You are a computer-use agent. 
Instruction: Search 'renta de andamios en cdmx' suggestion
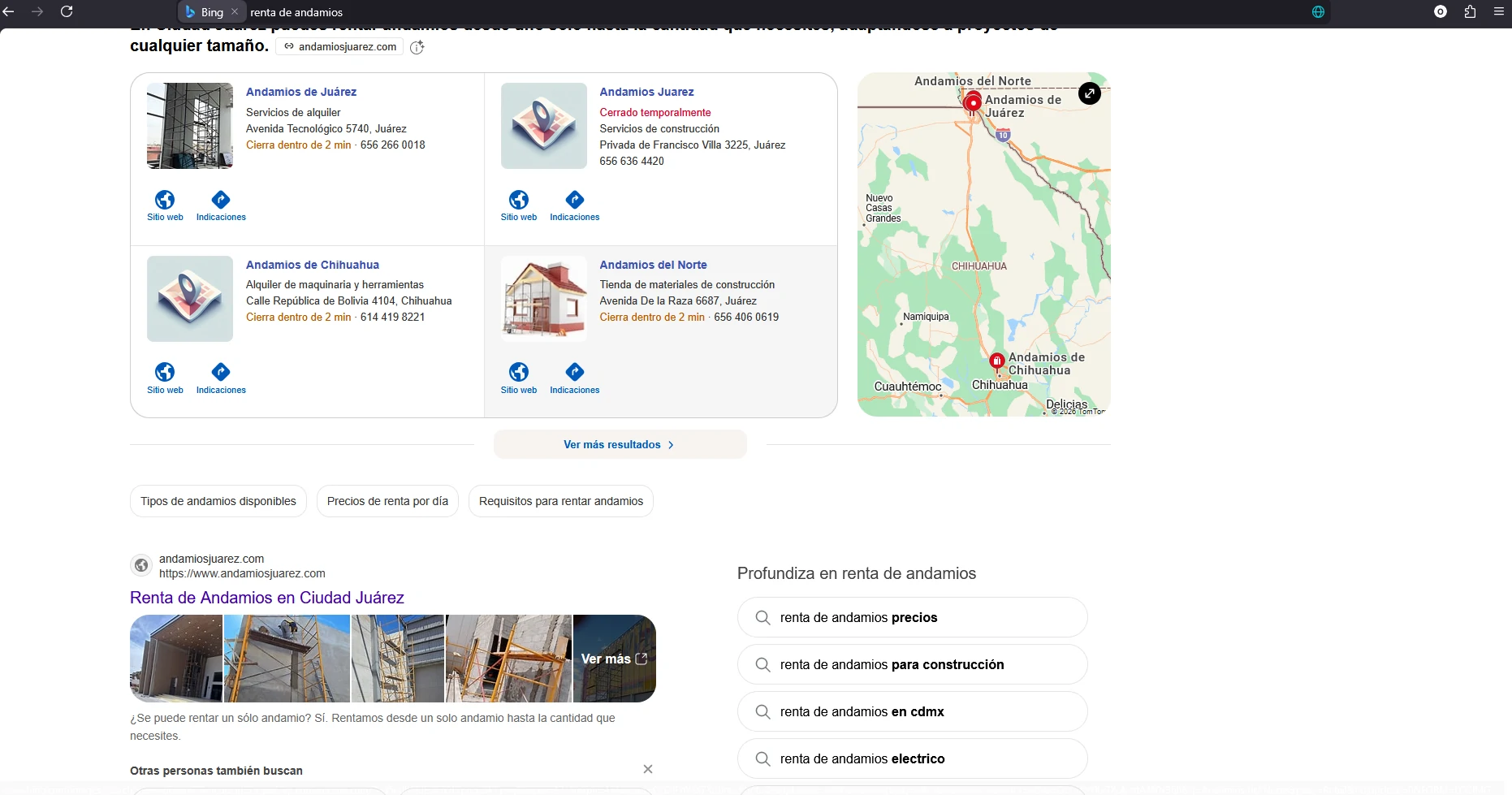[x=913, y=711]
